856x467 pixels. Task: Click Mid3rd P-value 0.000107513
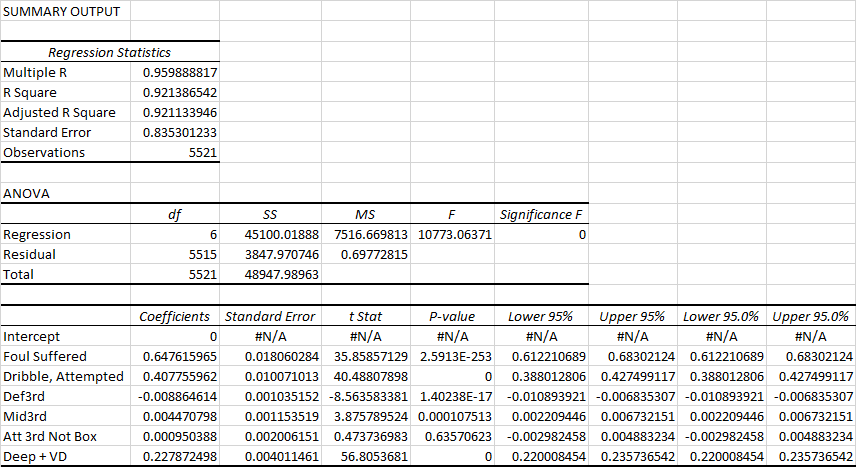453,416
